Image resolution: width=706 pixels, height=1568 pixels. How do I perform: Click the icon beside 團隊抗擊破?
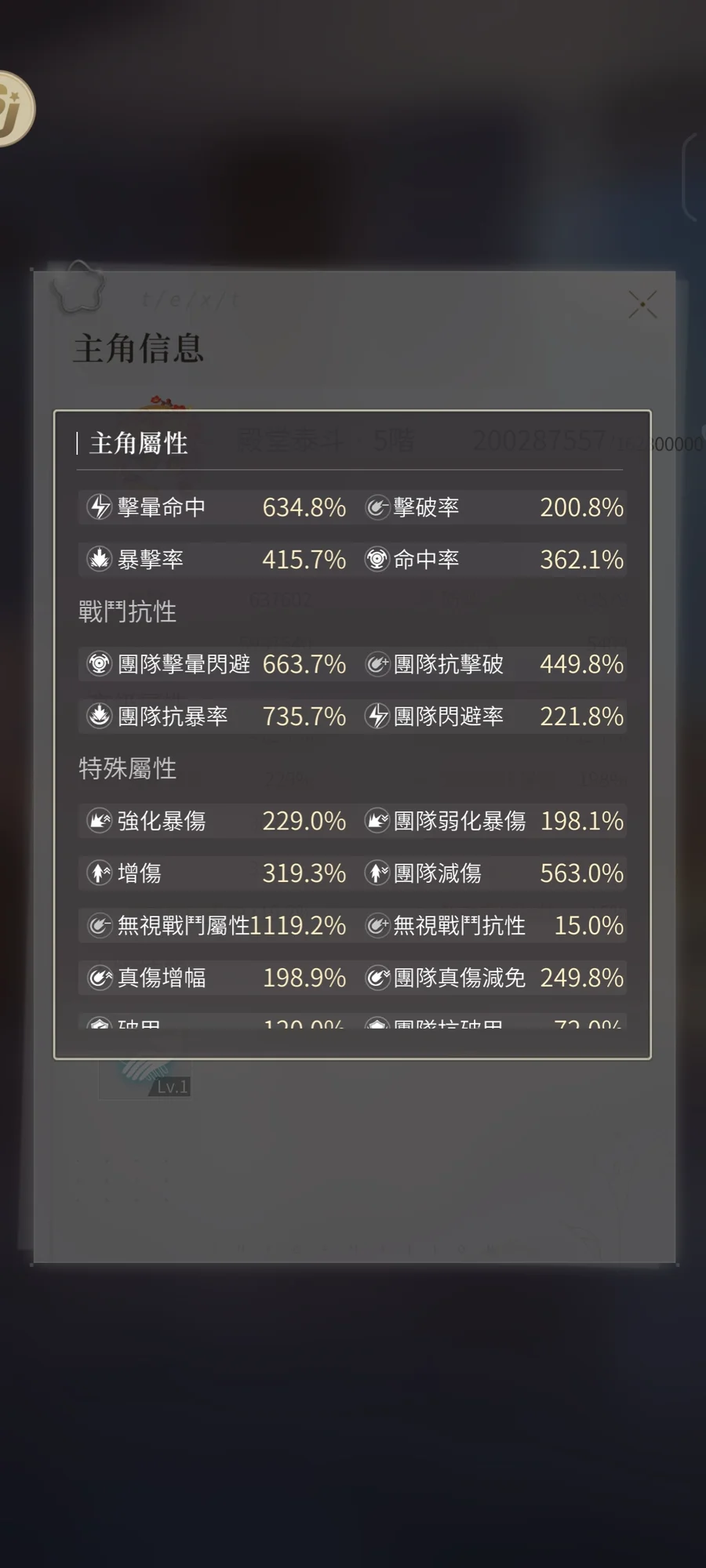pyautogui.click(x=377, y=664)
